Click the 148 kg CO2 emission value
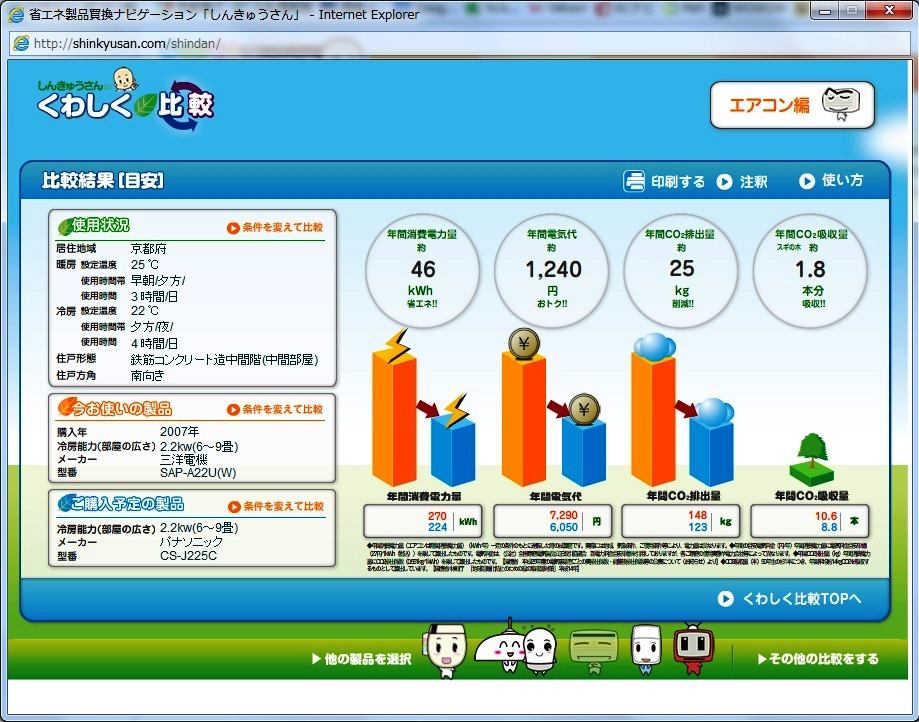 697,515
